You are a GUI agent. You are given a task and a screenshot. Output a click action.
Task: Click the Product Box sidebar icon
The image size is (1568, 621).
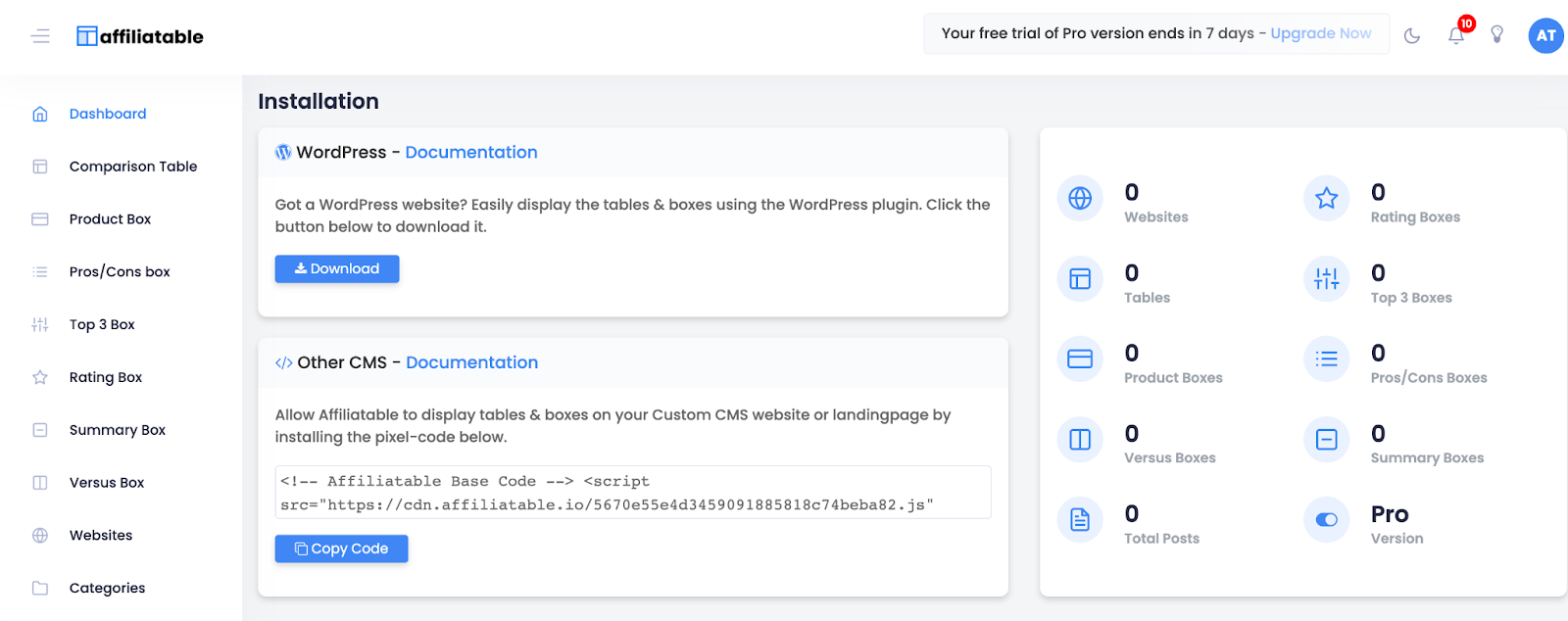pos(40,219)
